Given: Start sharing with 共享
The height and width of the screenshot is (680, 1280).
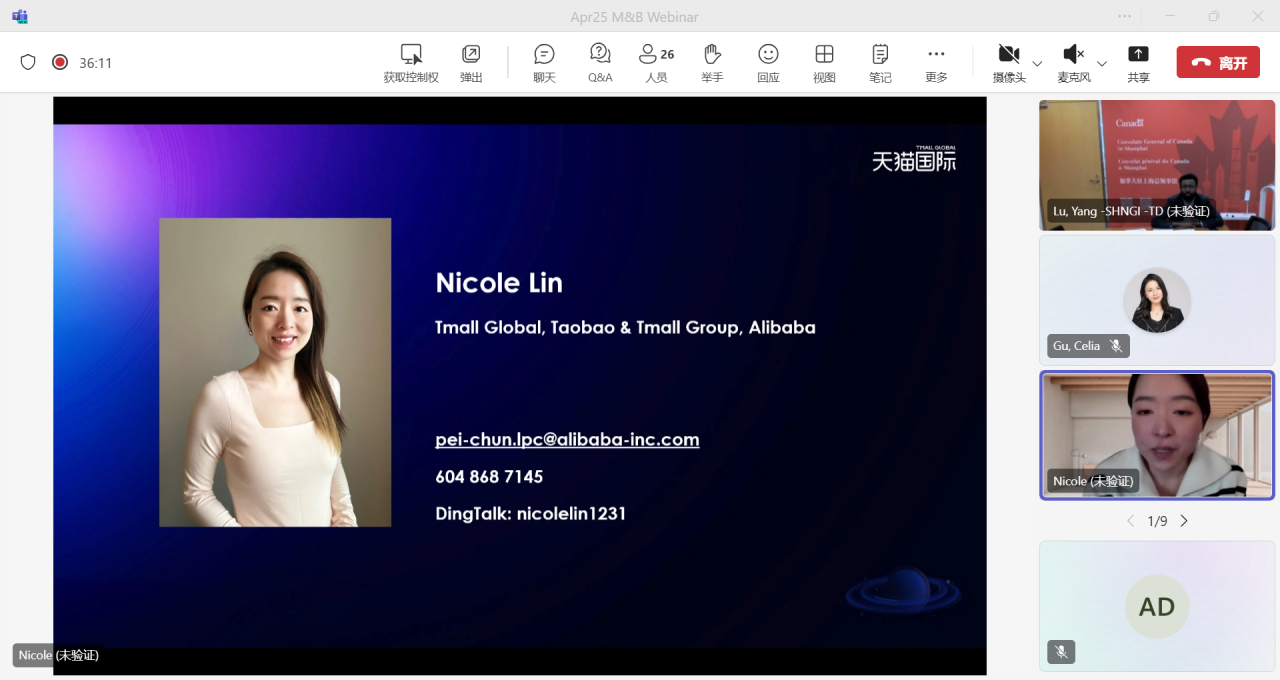Looking at the screenshot, I should (1138, 63).
